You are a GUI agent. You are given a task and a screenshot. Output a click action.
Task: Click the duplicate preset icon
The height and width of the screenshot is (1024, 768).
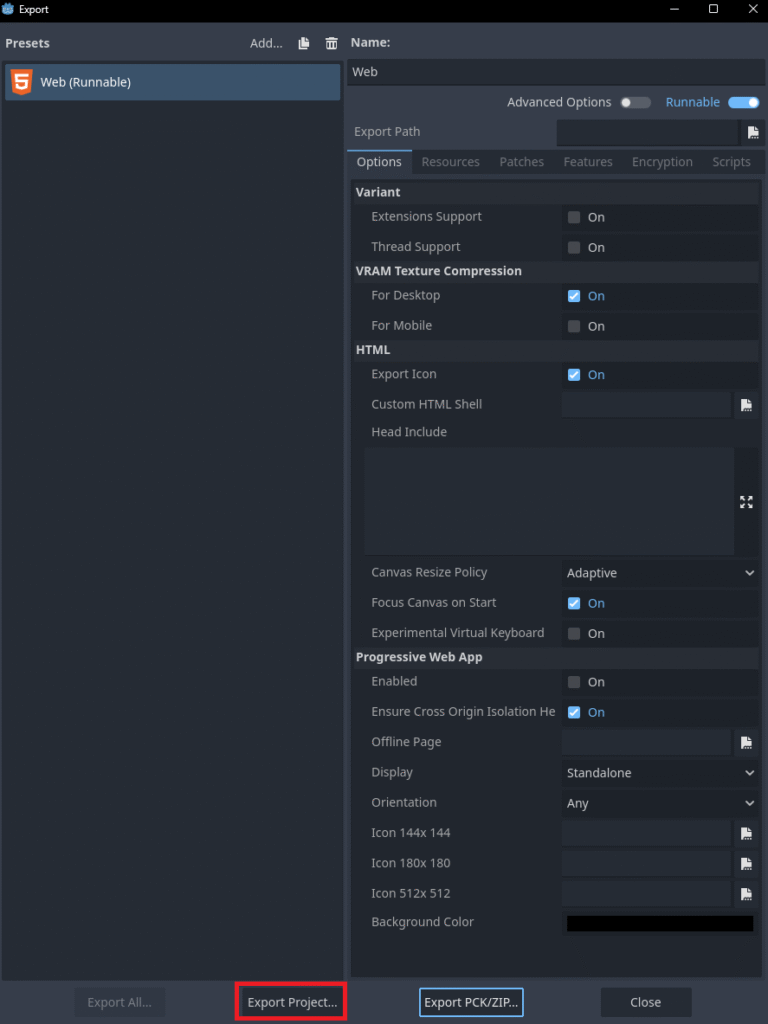coord(304,43)
